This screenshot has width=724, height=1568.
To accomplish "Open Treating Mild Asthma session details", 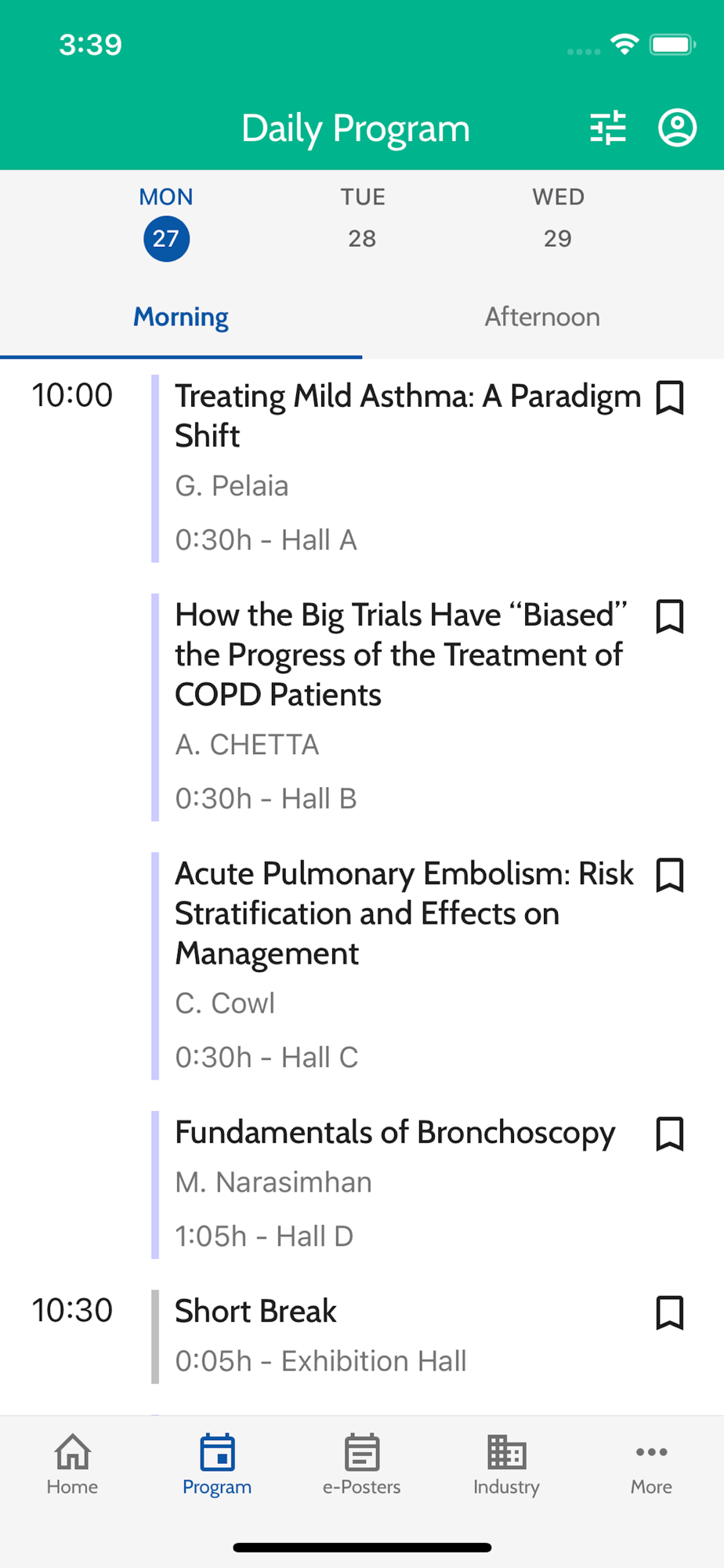I will coord(407,416).
